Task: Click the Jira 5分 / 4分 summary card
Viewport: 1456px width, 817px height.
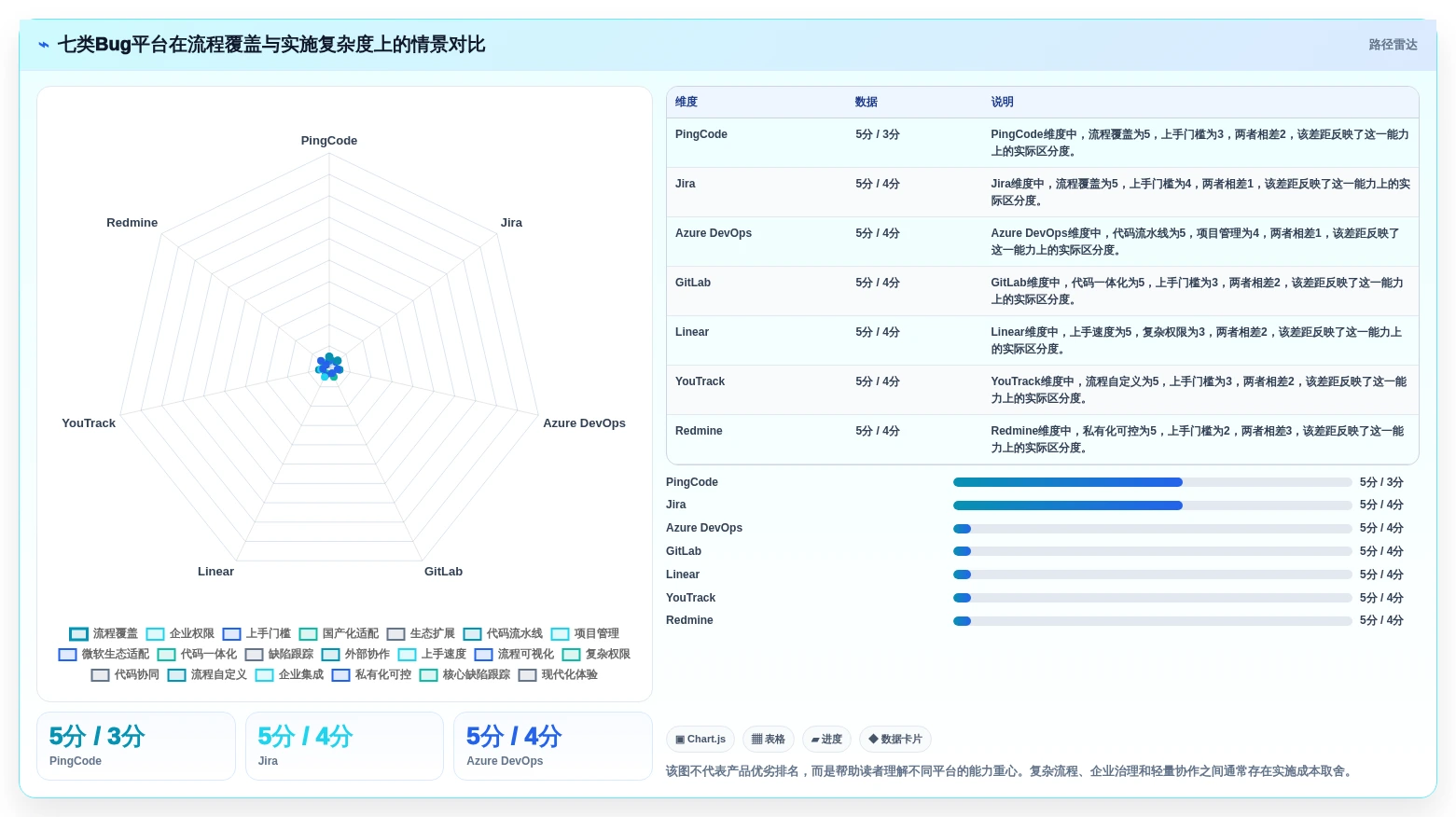Action: (x=344, y=746)
